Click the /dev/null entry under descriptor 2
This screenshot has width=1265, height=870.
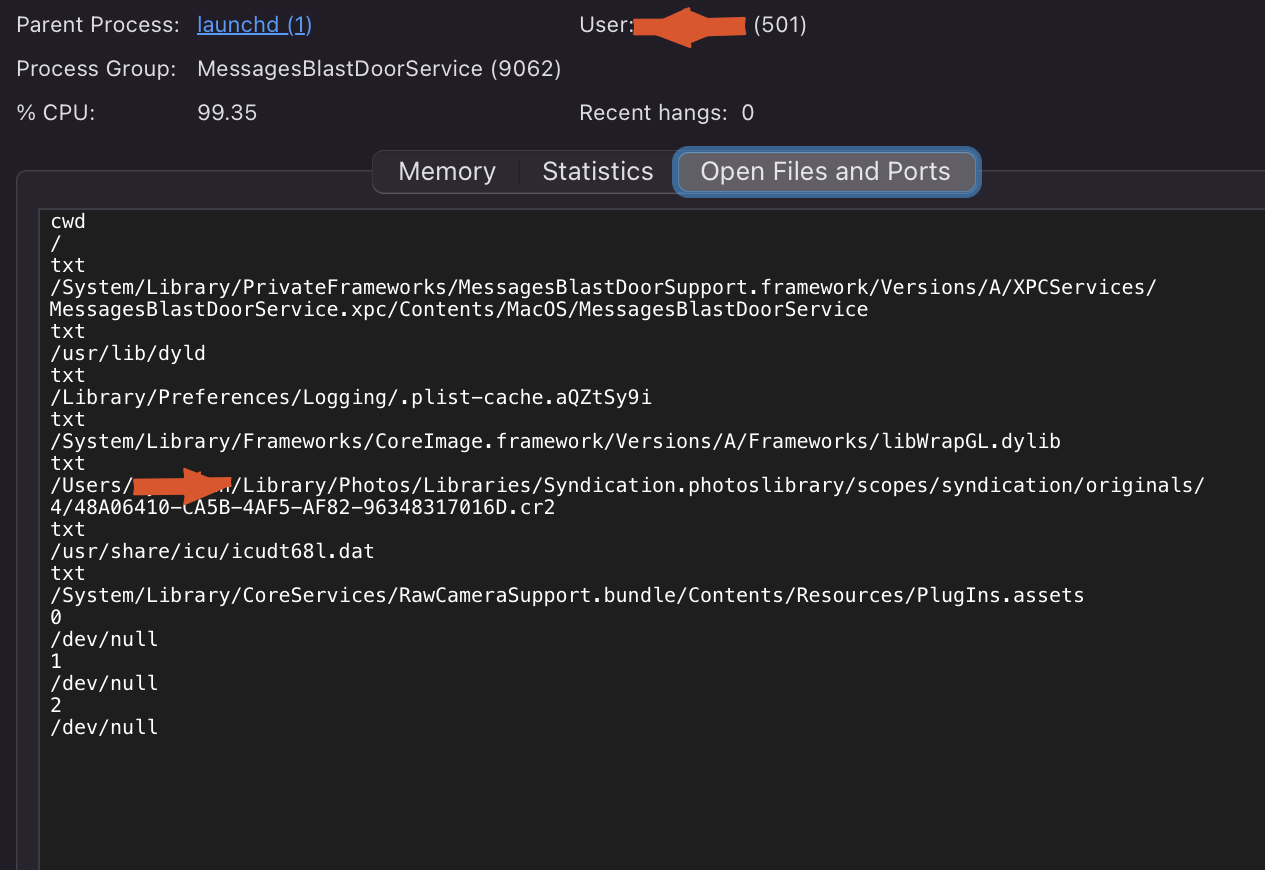pyautogui.click(x=104, y=727)
